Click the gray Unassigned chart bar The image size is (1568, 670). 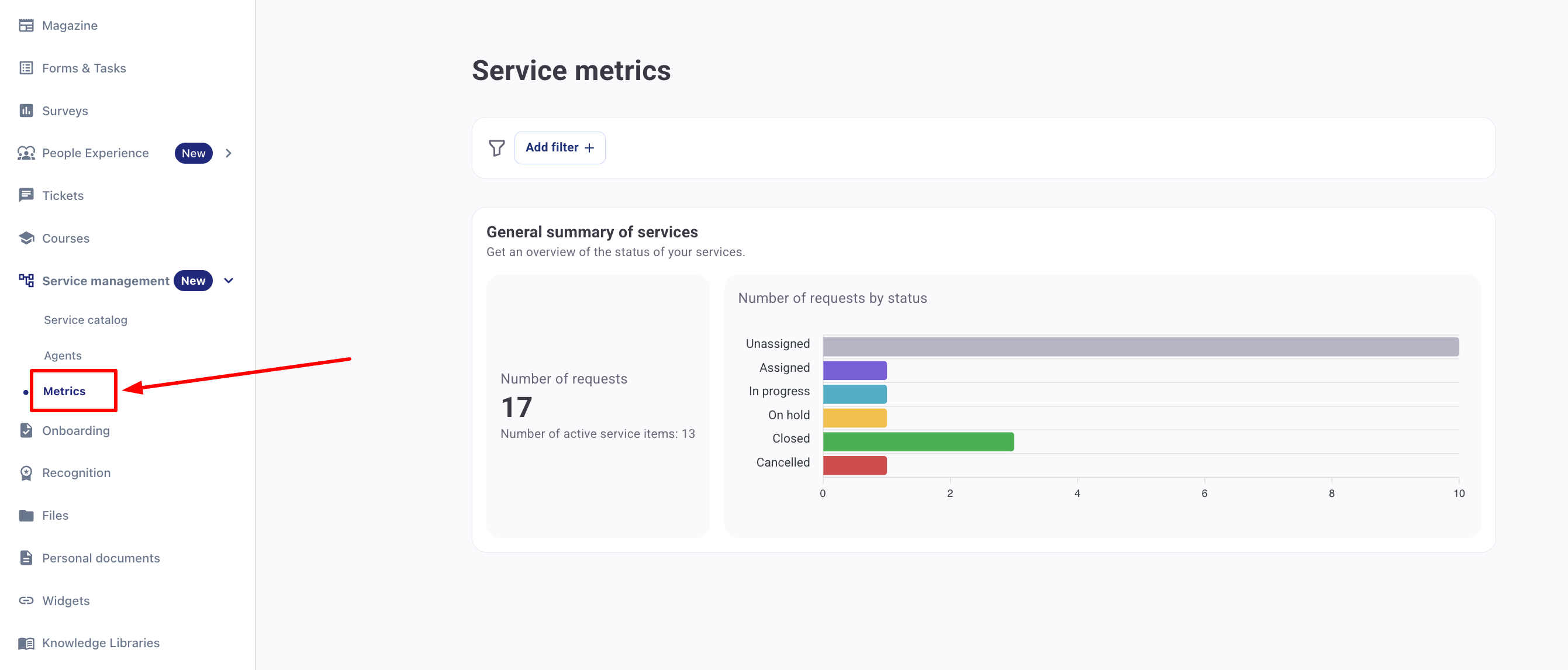click(1140, 346)
